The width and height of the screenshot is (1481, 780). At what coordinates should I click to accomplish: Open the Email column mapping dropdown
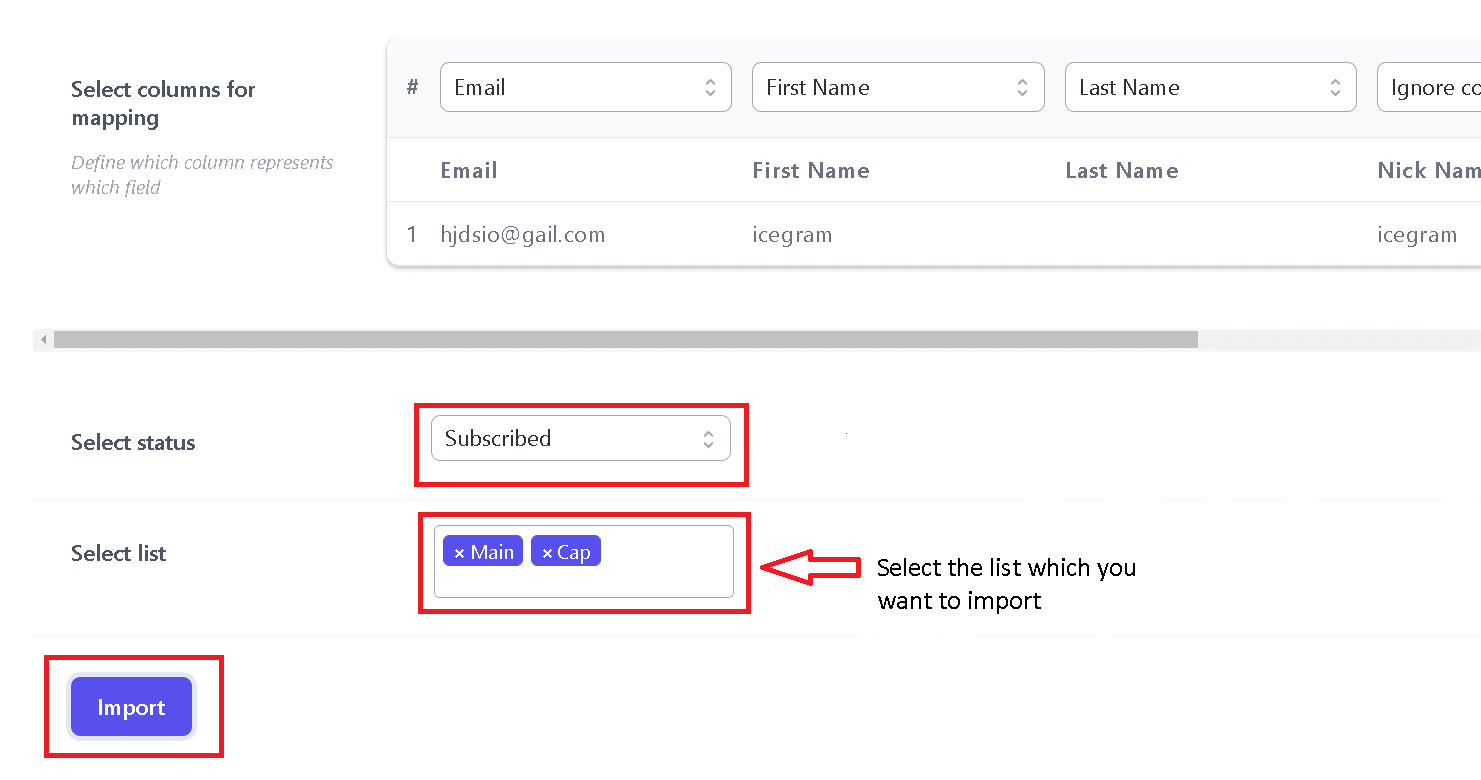(586, 87)
